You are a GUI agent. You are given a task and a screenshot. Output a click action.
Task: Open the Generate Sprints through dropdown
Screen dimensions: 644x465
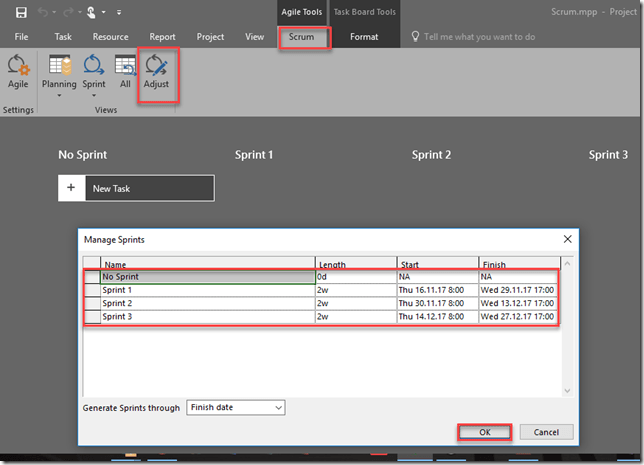[x=235, y=408]
